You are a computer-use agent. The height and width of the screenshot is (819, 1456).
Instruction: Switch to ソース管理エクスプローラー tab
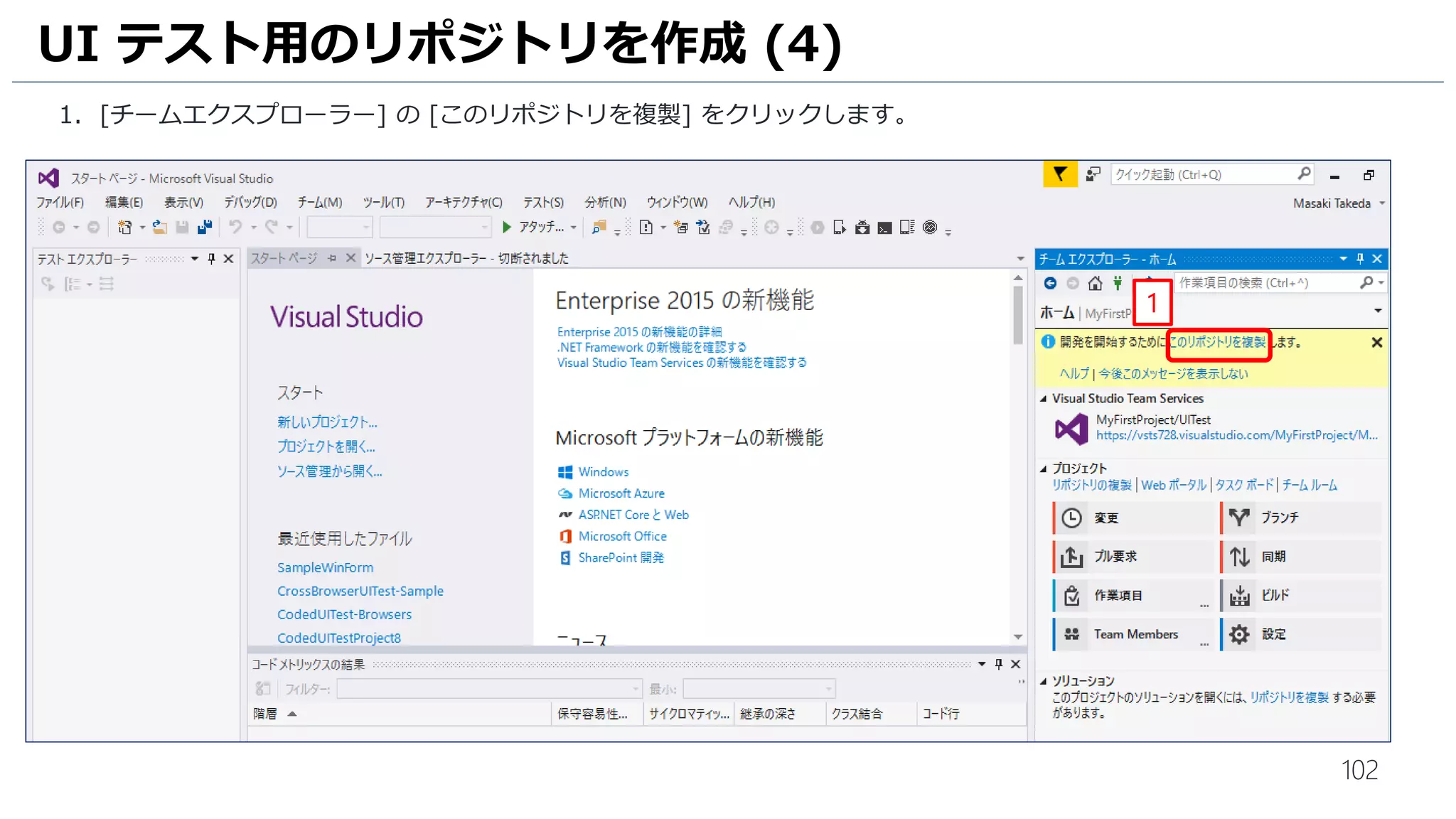466,258
